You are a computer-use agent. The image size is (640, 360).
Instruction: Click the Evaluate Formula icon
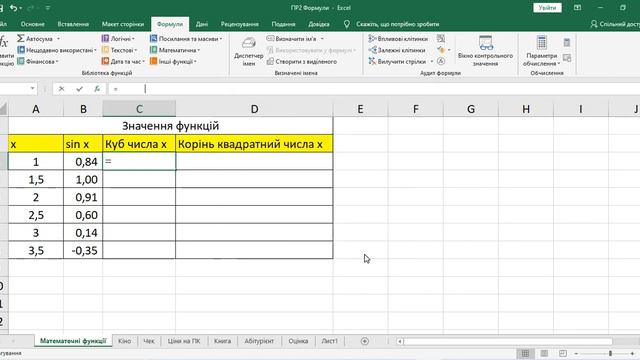pos(441,61)
